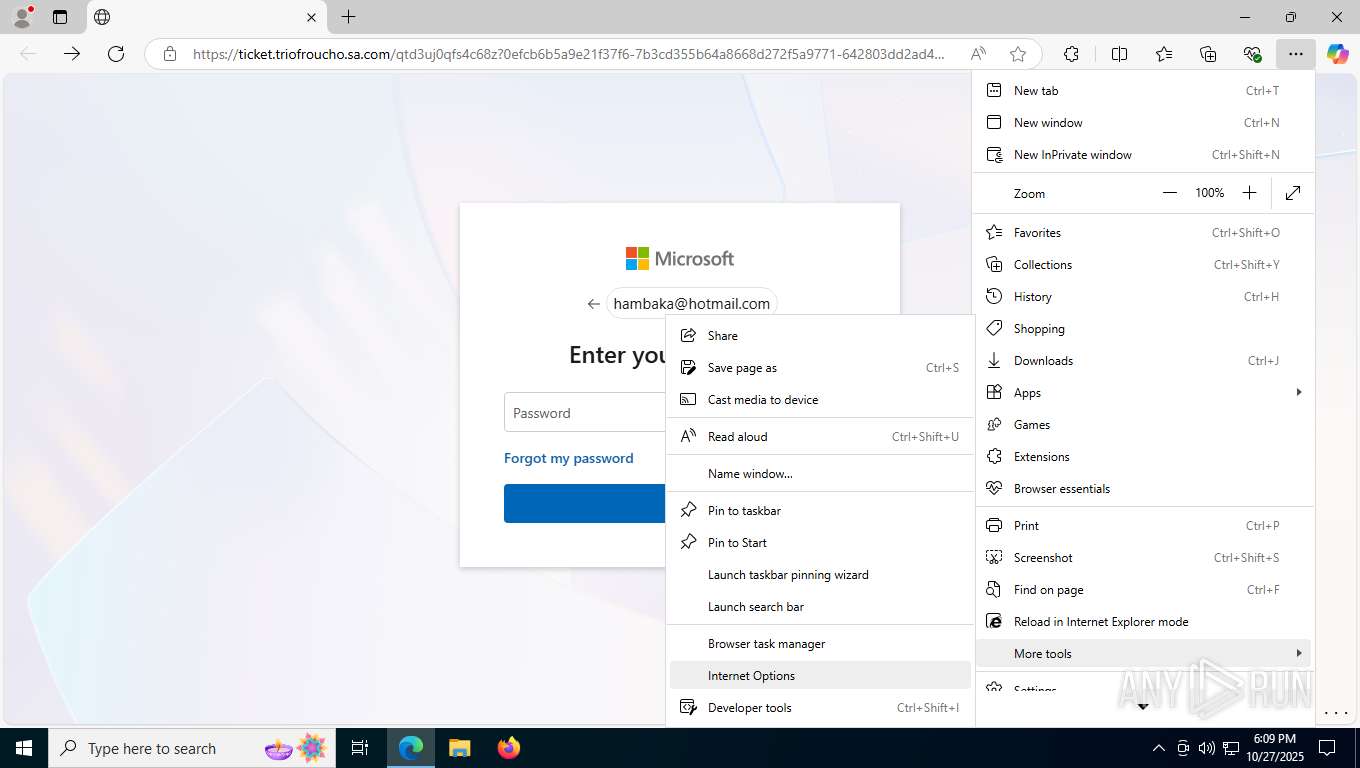Open Browser essentials menu item
Image resolution: width=1360 pixels, height=768 pixels.
[x=1143, y=488]
